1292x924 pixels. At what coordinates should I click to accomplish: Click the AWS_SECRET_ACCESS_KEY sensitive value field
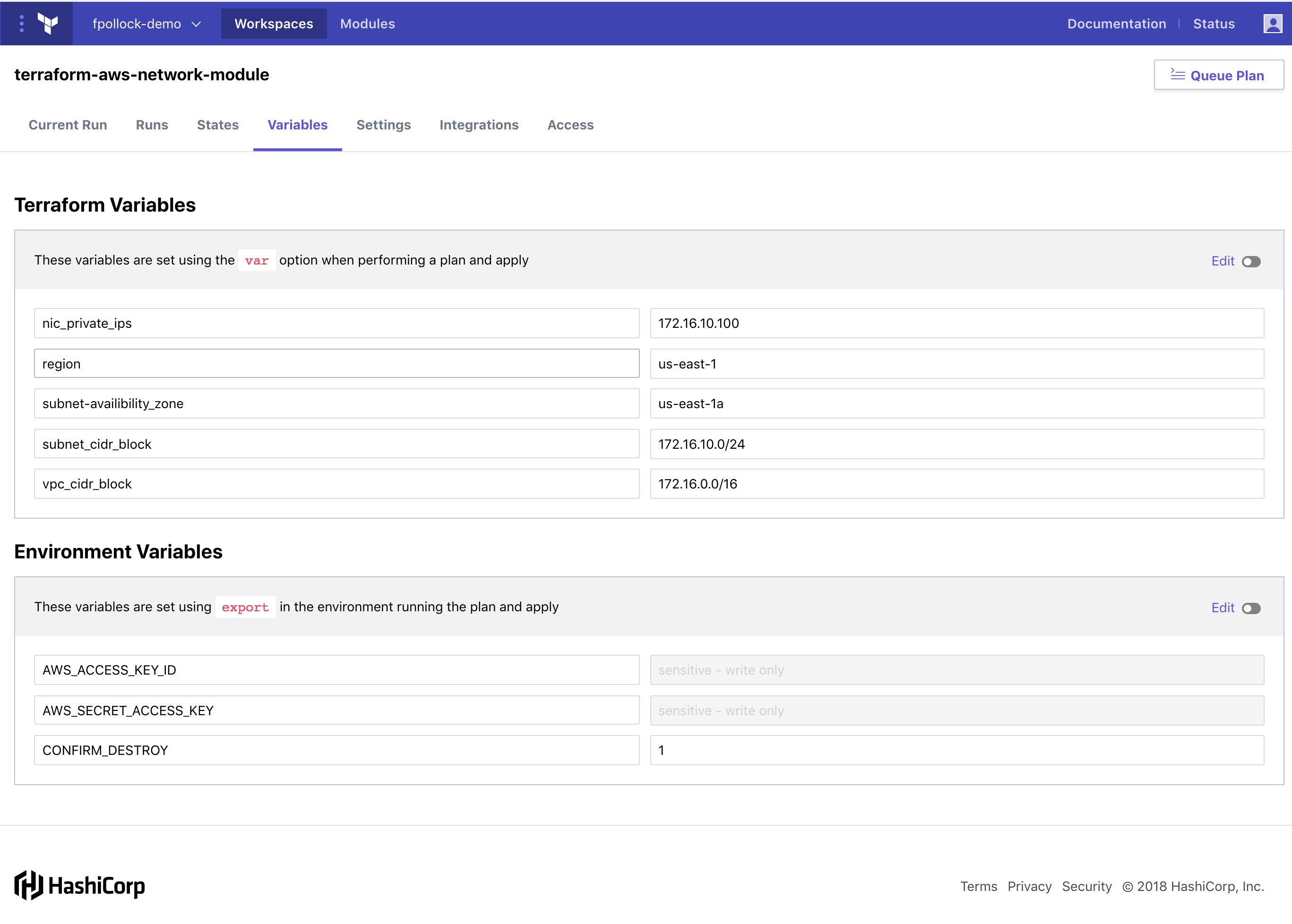pos(956,710)
